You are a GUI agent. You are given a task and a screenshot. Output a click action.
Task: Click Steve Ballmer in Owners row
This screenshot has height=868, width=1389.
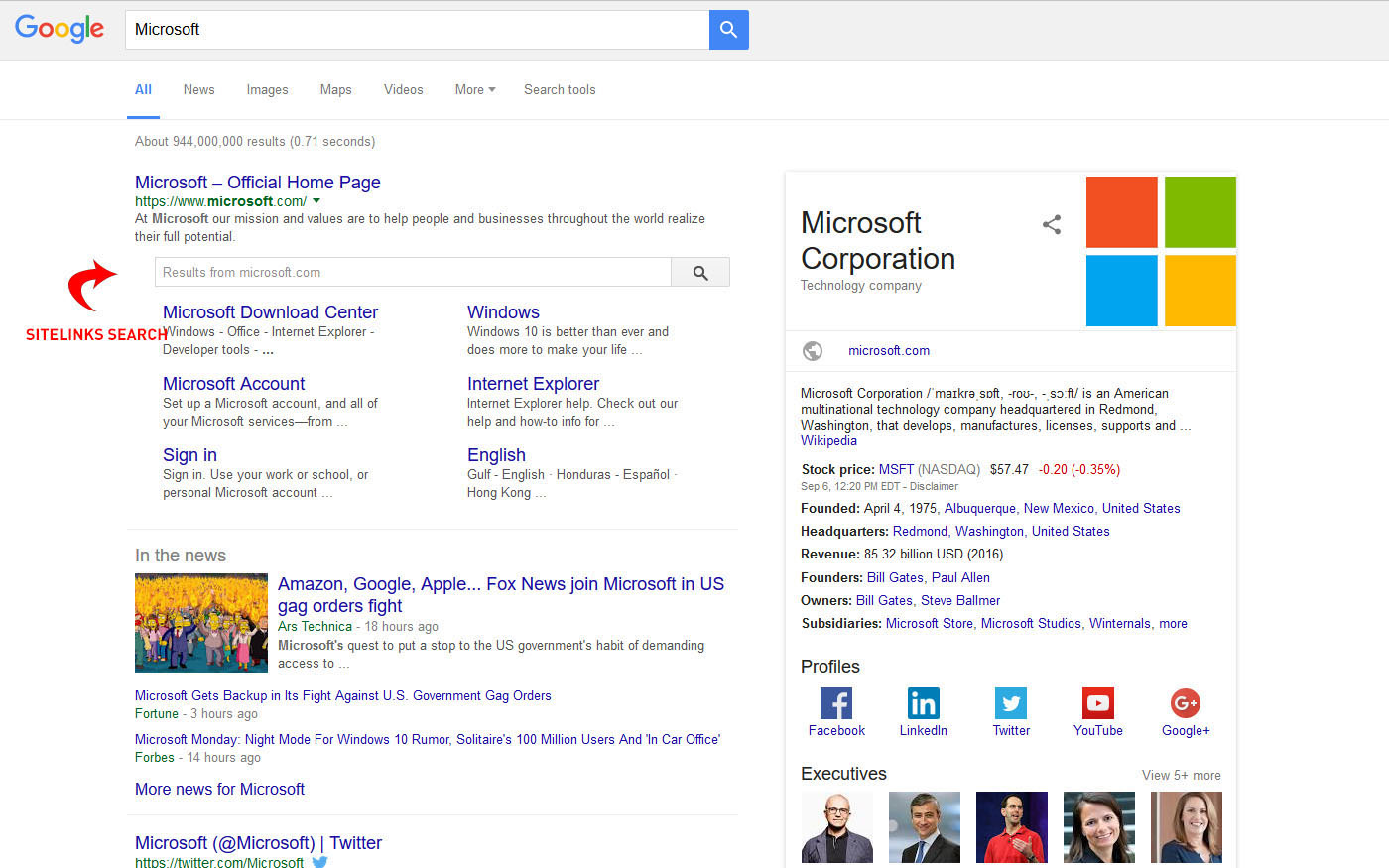tap(960, 601)
